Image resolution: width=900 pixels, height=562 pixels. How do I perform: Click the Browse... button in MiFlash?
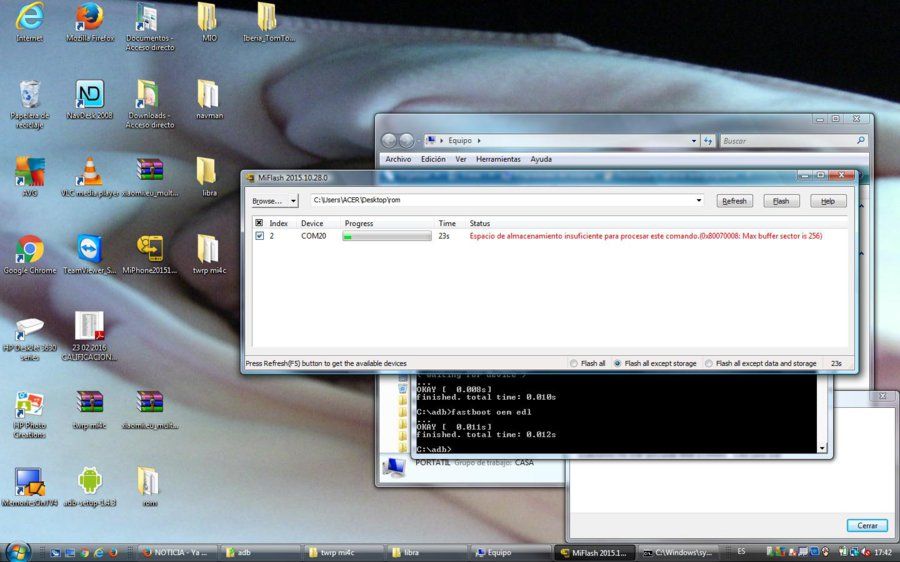(x=270, y=201)
